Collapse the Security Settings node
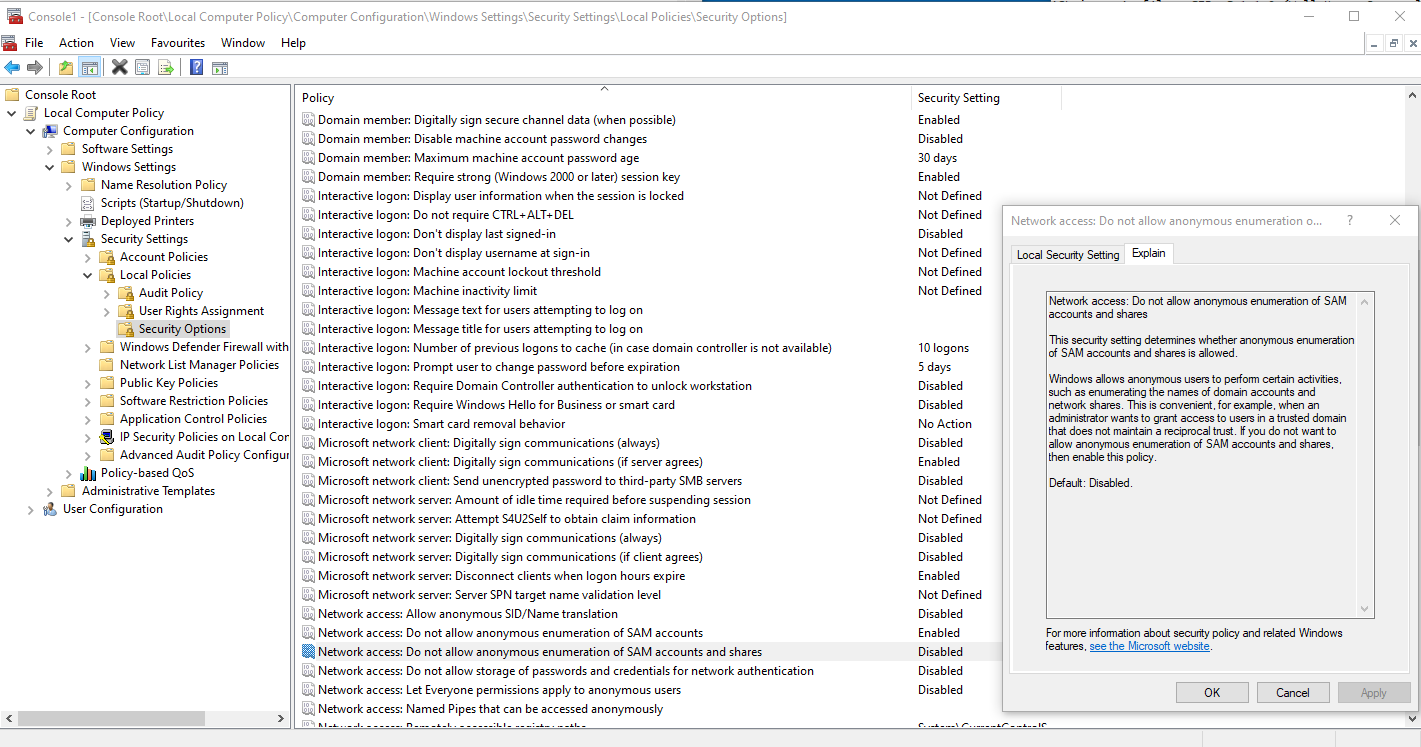This screenshot has height=747, width=1421. (69, 239)
